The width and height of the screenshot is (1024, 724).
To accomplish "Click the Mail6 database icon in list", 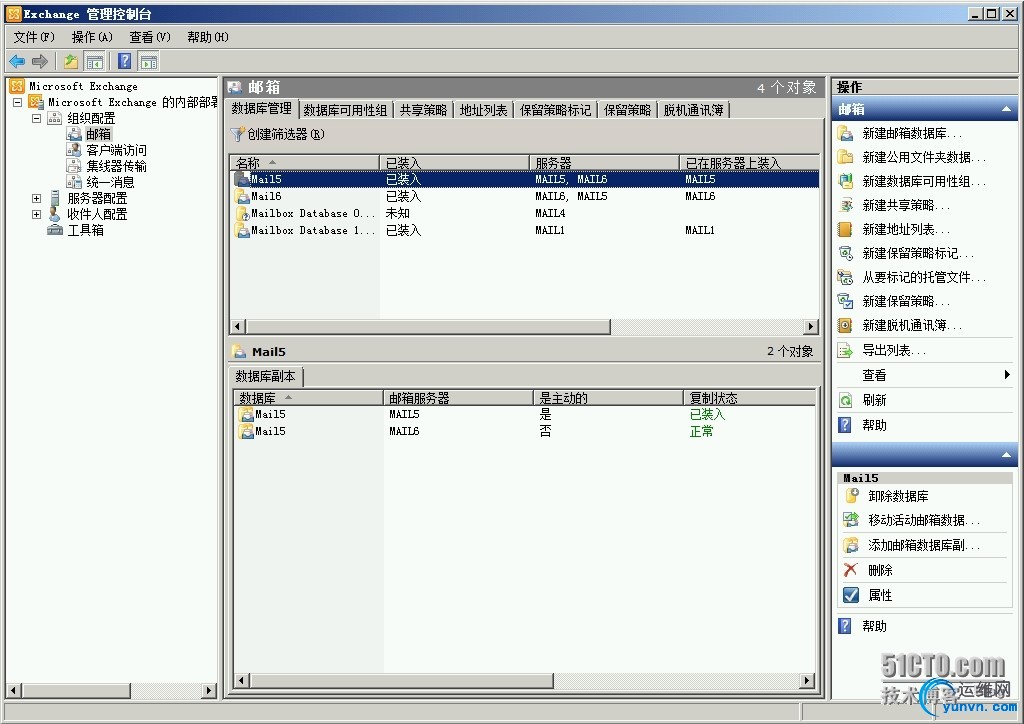I will pos(243,196).
